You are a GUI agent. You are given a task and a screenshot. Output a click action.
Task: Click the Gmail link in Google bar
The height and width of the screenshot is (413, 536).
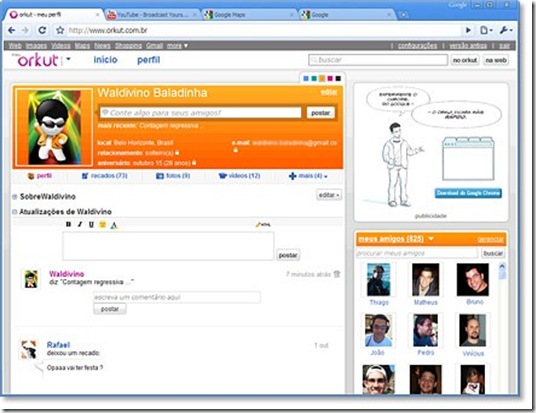[155, 45]
